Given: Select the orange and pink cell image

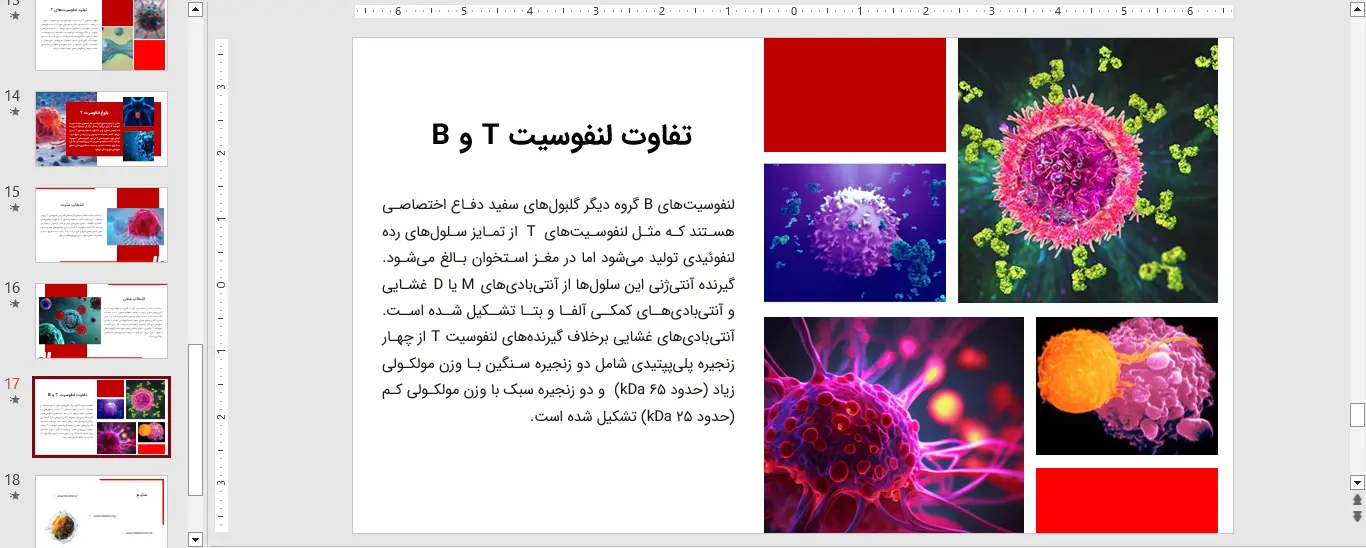Looking at the screenshot, I should (1126, 386).
